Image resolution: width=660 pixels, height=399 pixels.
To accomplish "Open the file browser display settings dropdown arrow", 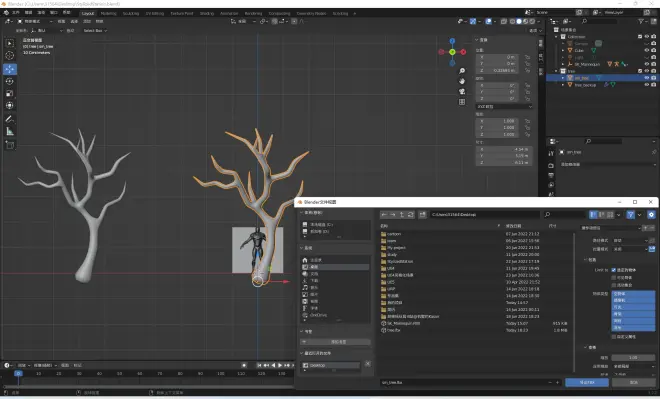I will [618, 215].
